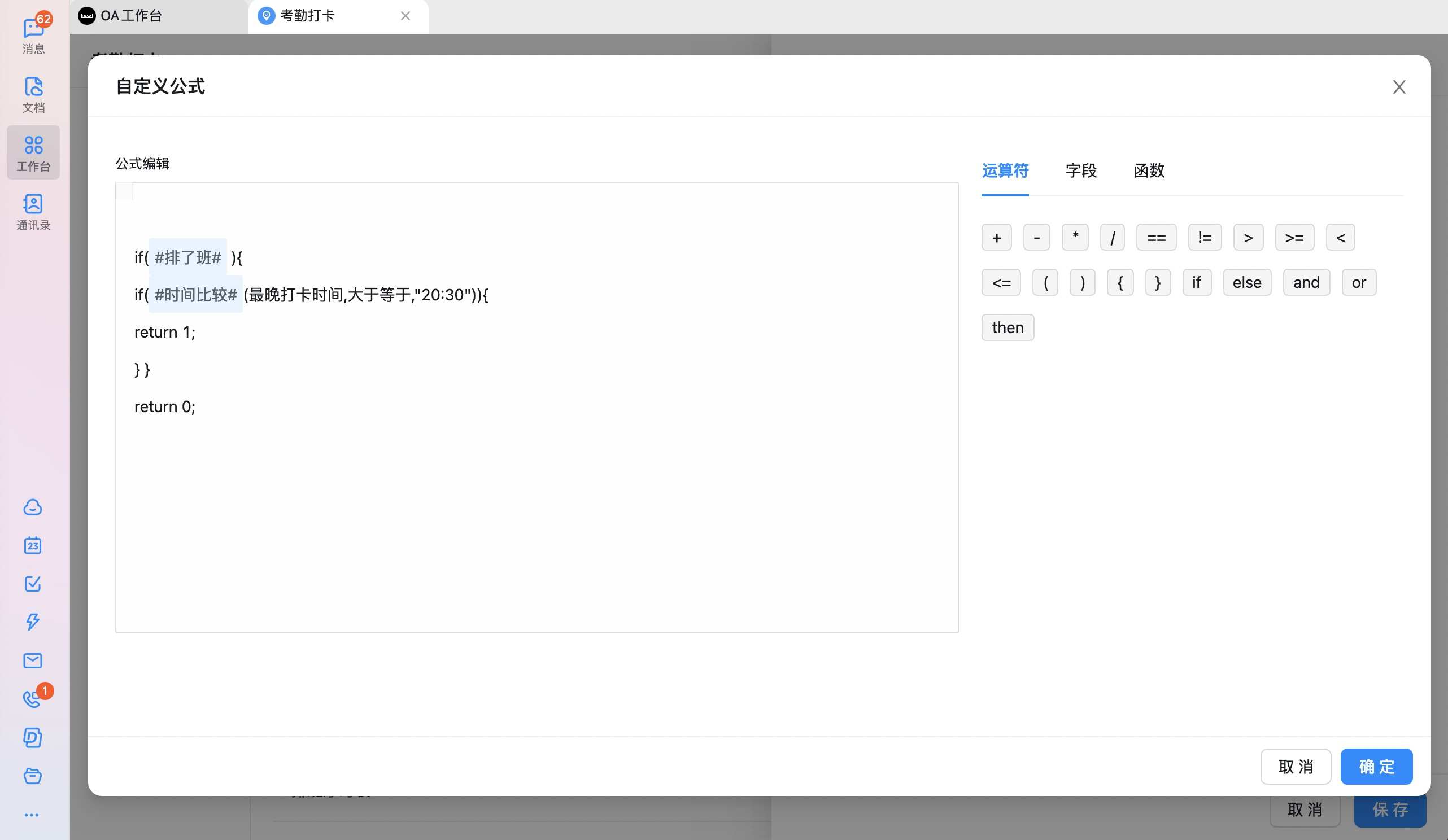Open the more options ellipsis in sidebar
This screenshot has width=1448, height=840.
(x=32, y=815)
